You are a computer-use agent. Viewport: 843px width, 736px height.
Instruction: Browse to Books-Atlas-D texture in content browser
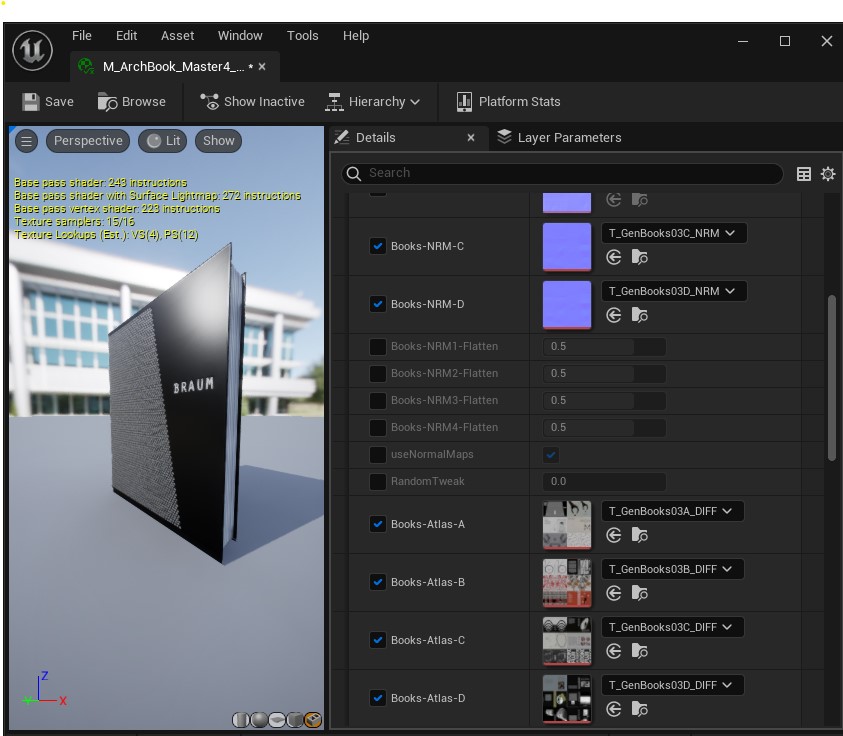click(x=639, y=710)
